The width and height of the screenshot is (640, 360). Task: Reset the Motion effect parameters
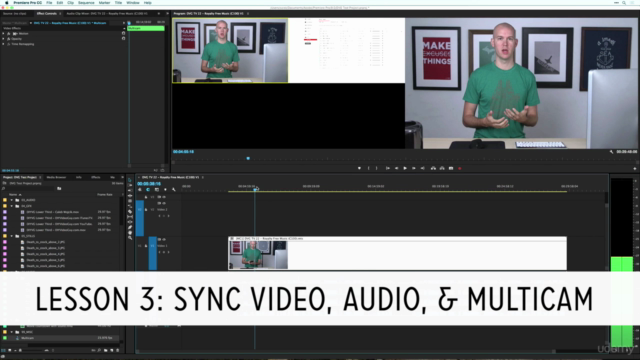click(x=124, y=33)
